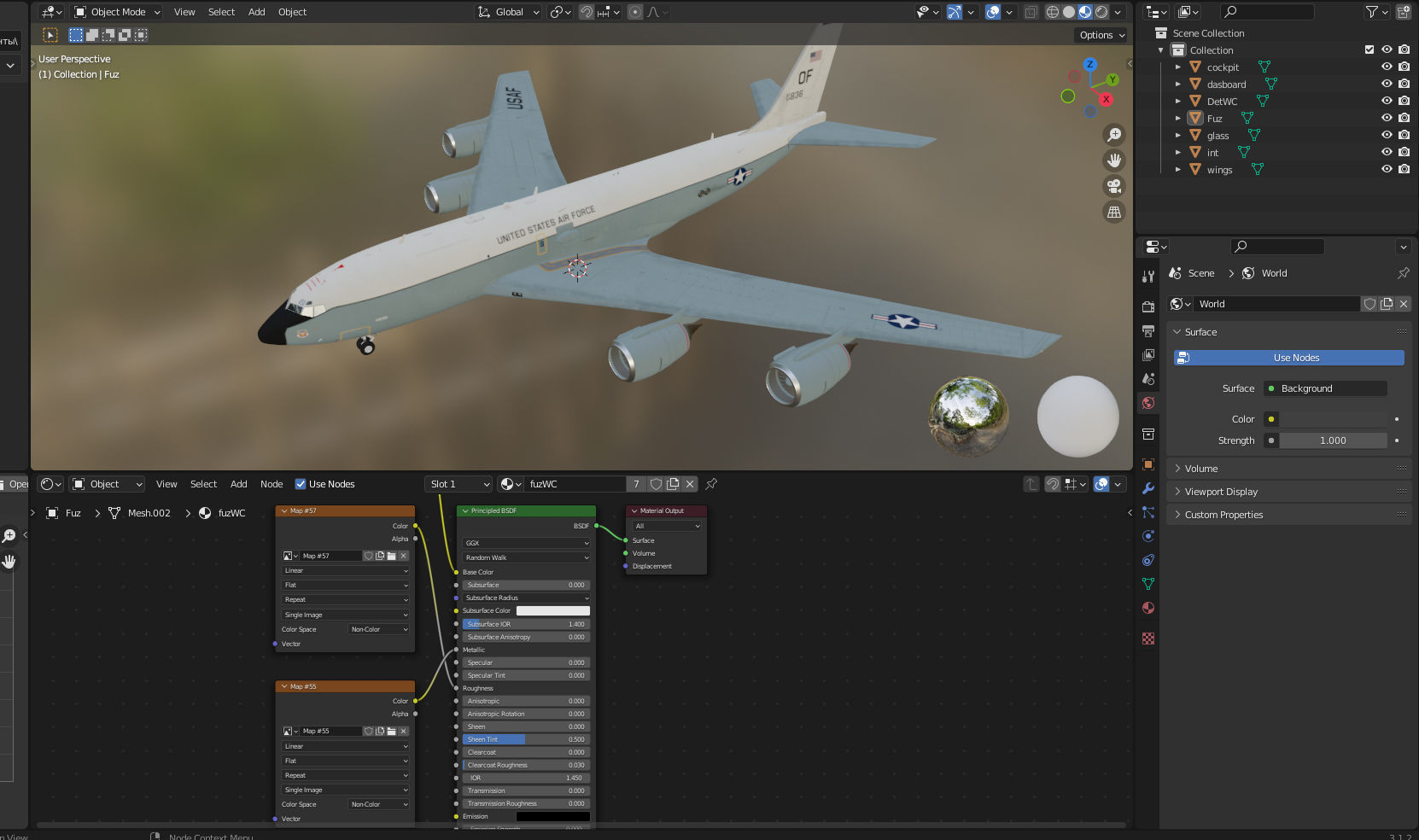The height and width of the screenshot is (840, 1419).
Task: Toggle proportional editing in viewport
Action: [635, 12]
